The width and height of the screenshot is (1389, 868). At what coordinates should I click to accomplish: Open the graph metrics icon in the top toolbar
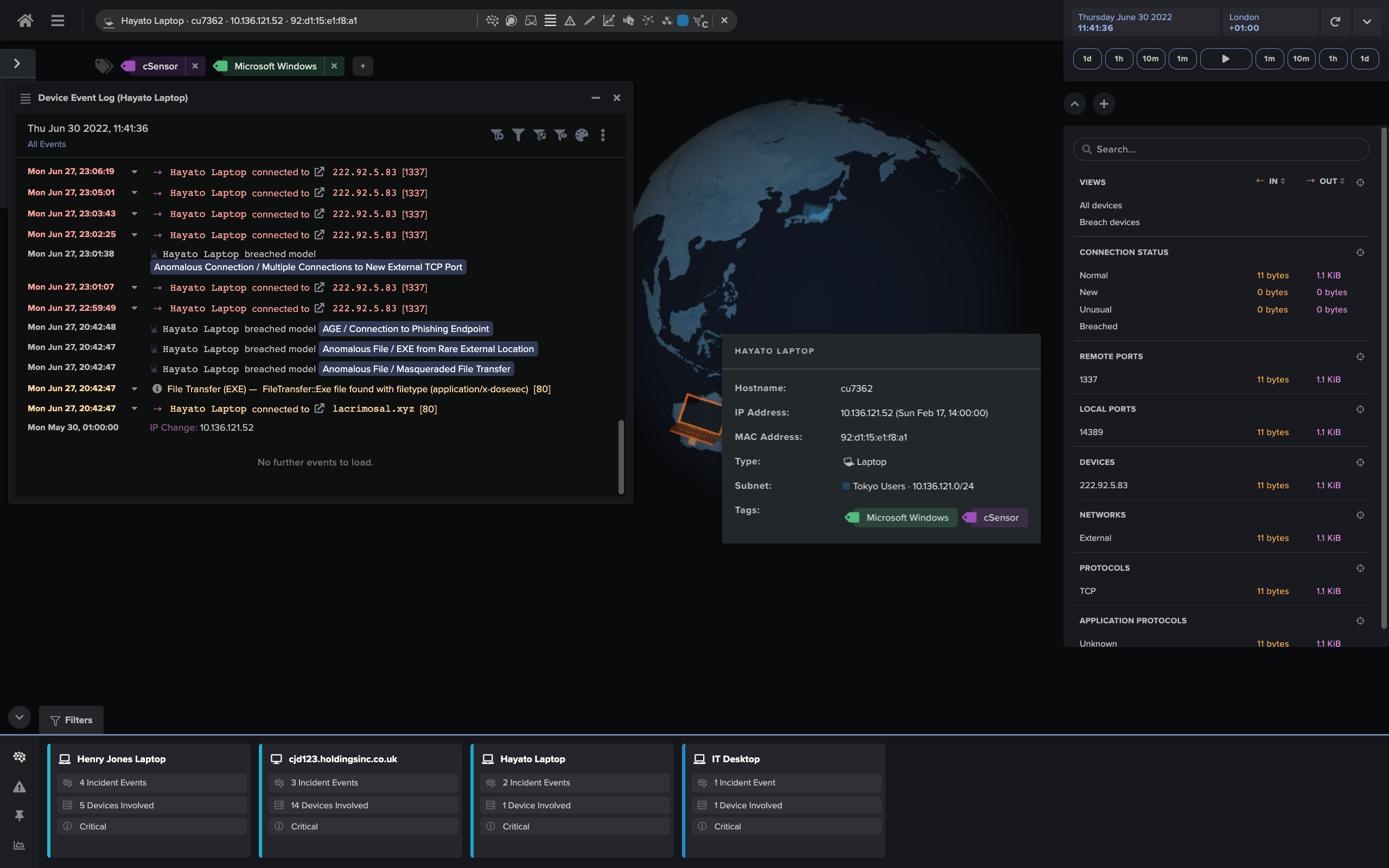click(x=608, y=21)
